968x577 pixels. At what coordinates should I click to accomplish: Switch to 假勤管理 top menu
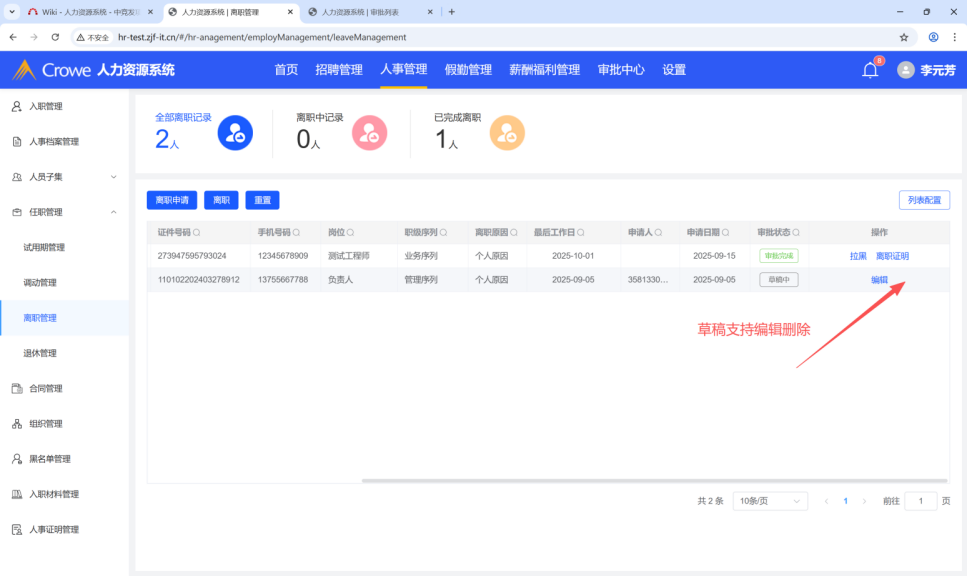[468, 70]
